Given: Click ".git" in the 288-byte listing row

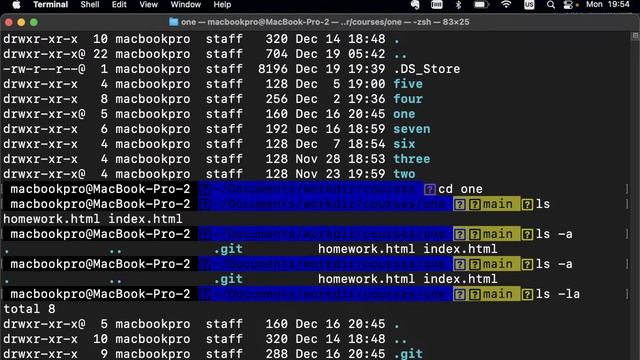Looking at the screenshot, I should (408, 354).
